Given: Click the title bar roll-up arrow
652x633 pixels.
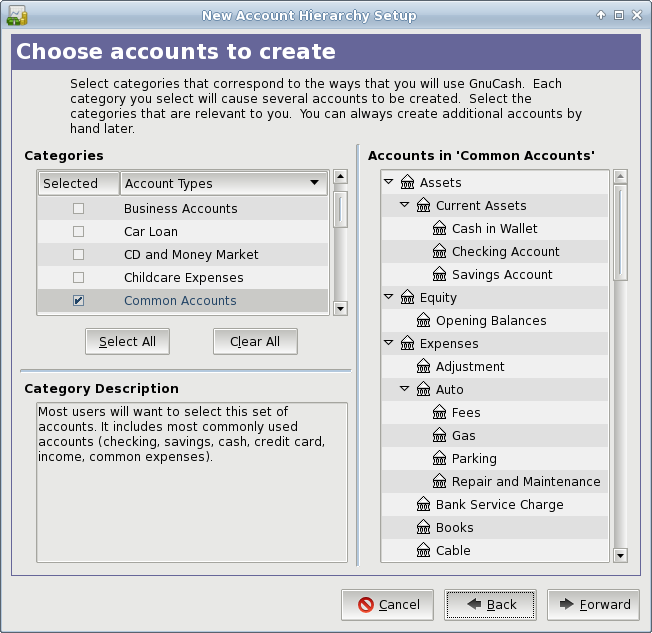Looking at the screenshot, I should pyautogui.click(x=601, y=15).
